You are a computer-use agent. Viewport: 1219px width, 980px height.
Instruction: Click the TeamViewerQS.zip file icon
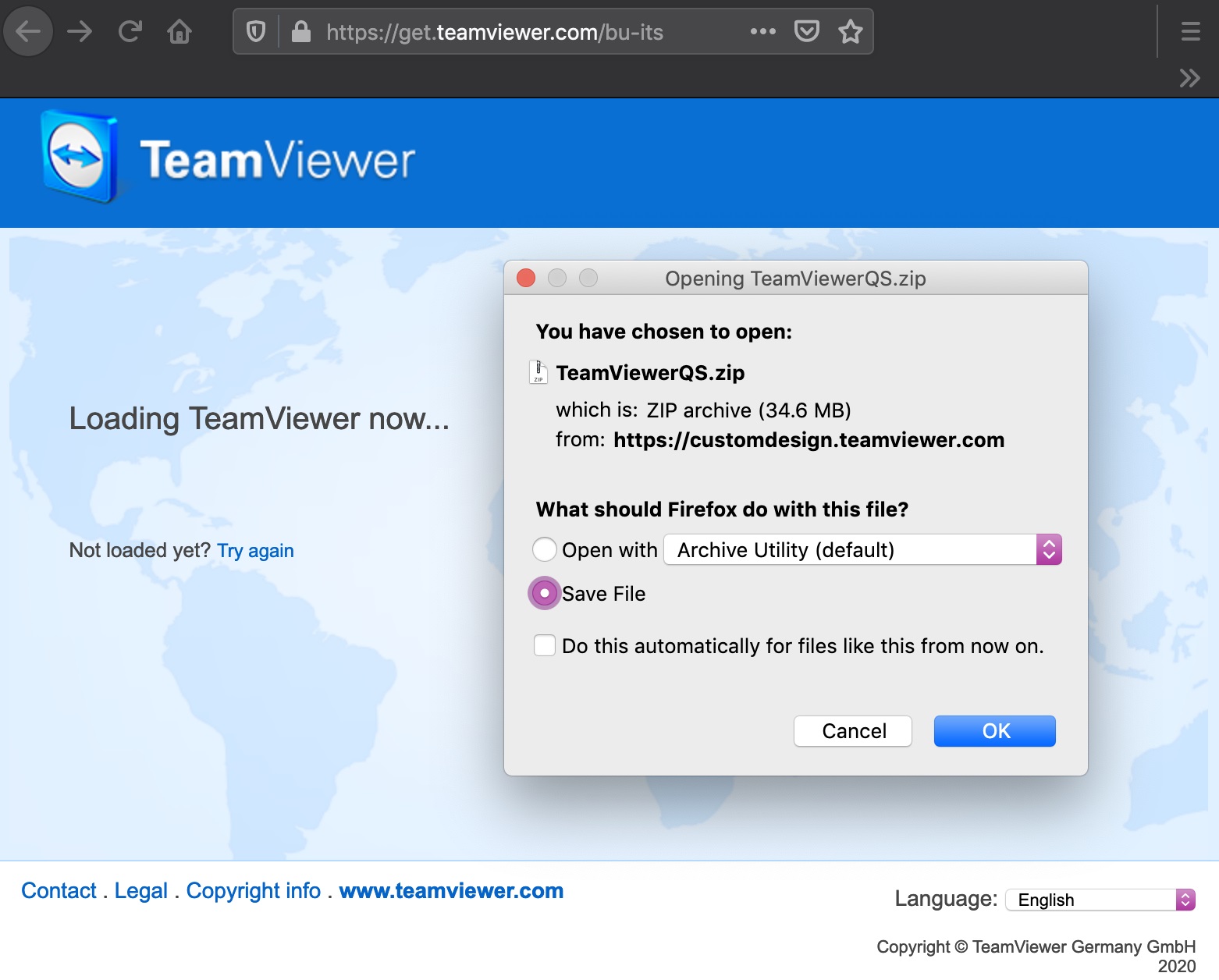(538, 372)
